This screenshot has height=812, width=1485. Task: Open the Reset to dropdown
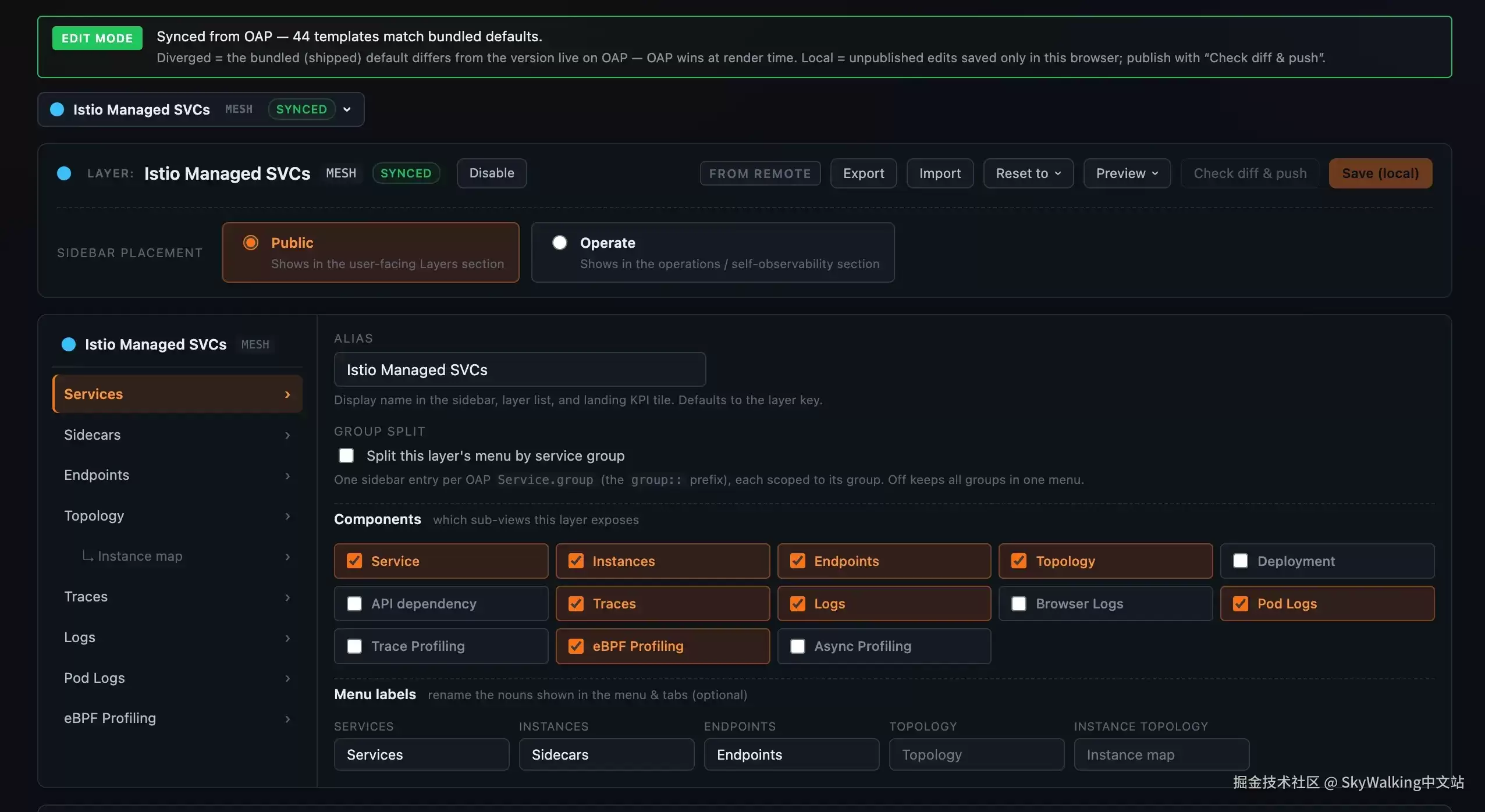(1028, 173)
